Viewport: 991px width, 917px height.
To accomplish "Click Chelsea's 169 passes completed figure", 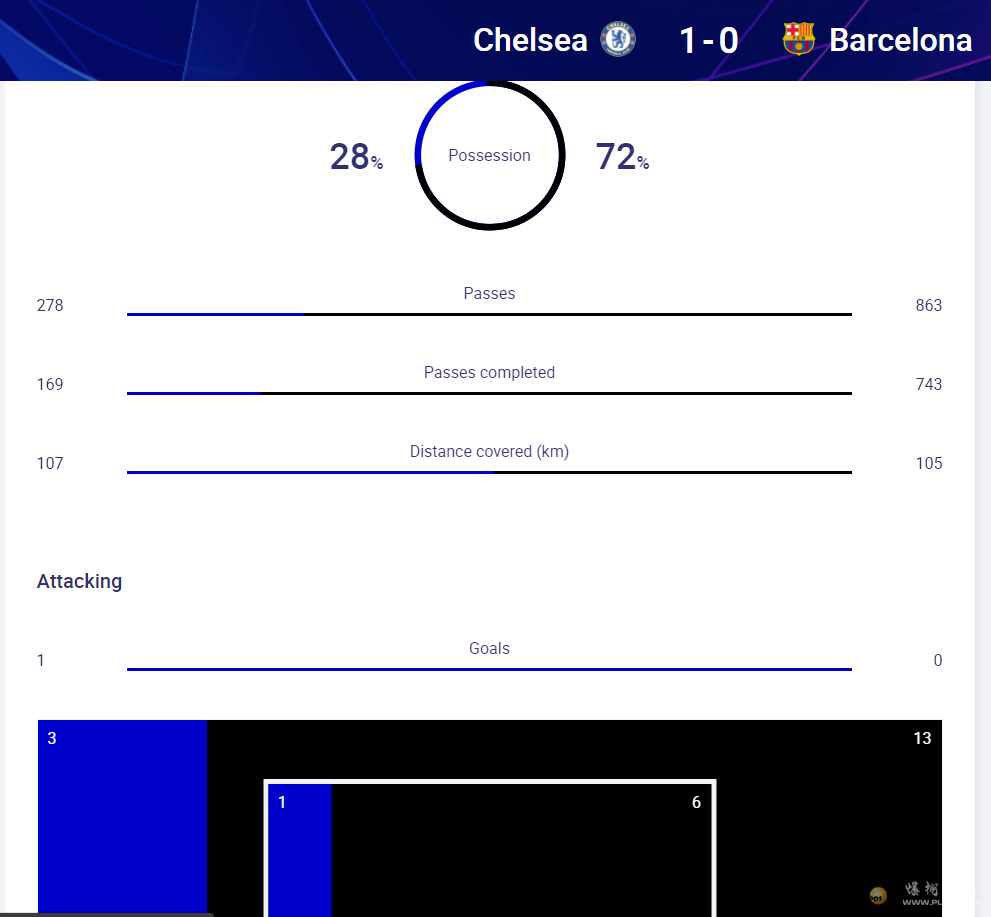I will tap(50, 384).
